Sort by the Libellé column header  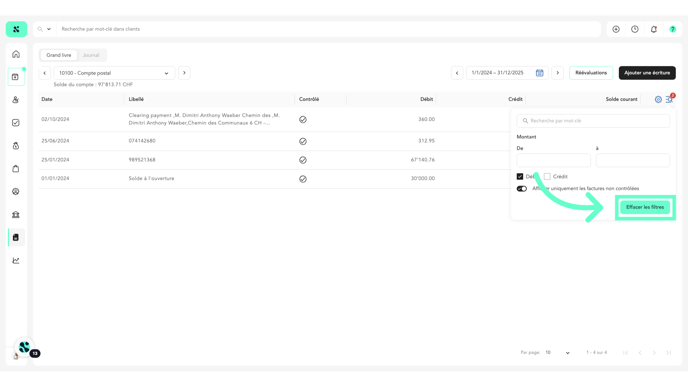click(136, 99)
